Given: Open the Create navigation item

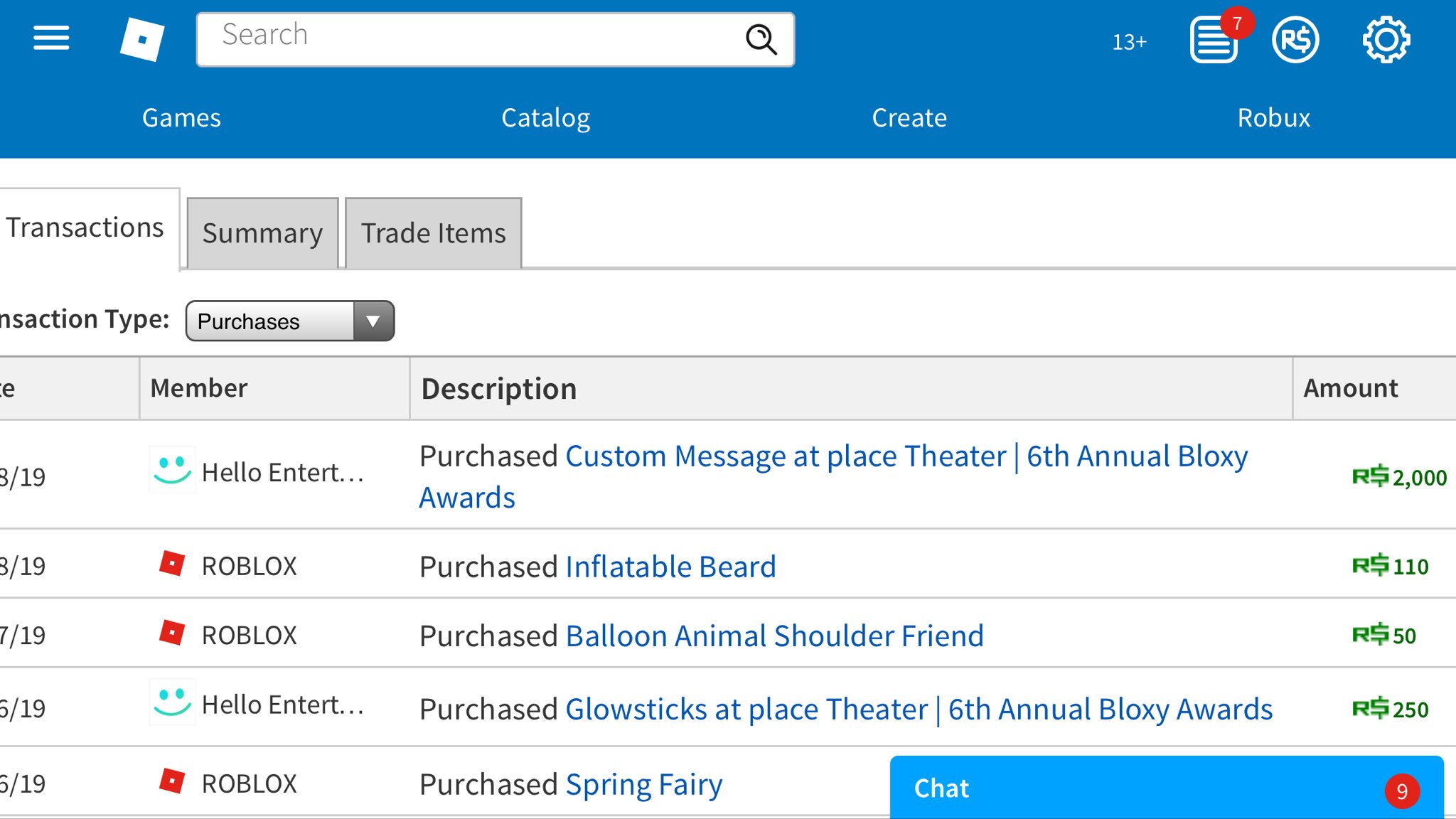Looking at the screenshot, I should point(909,118).
